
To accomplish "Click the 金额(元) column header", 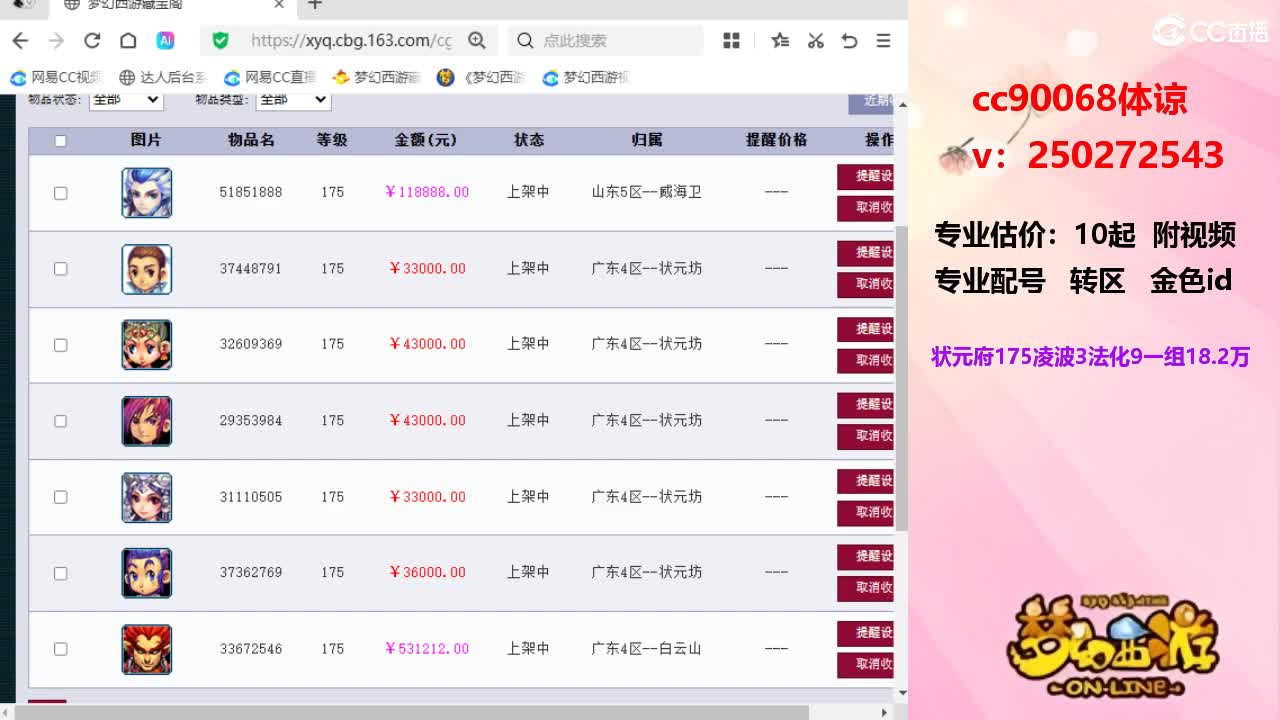I will (427, 140).
